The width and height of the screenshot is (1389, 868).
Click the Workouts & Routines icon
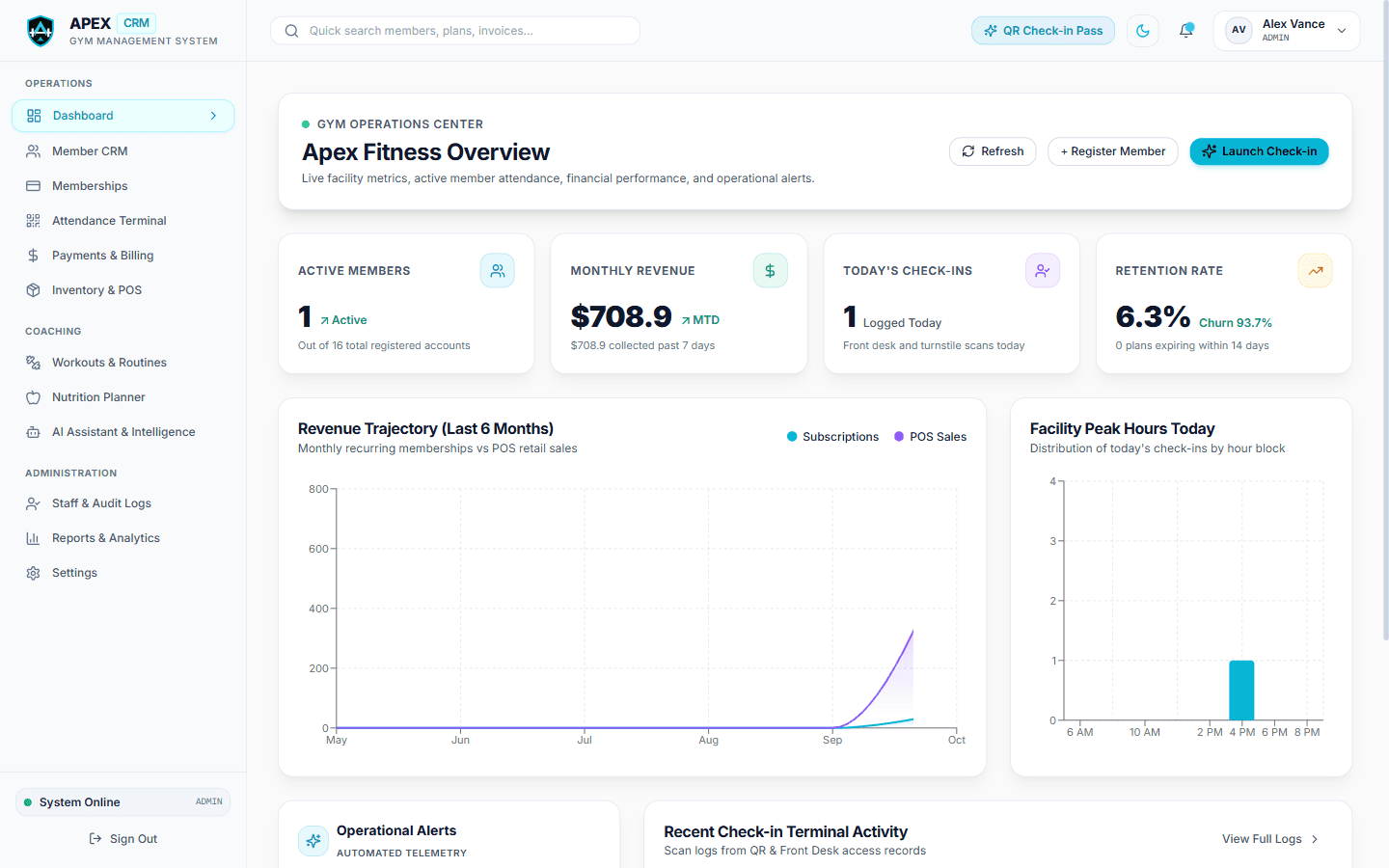click(33, 363)
